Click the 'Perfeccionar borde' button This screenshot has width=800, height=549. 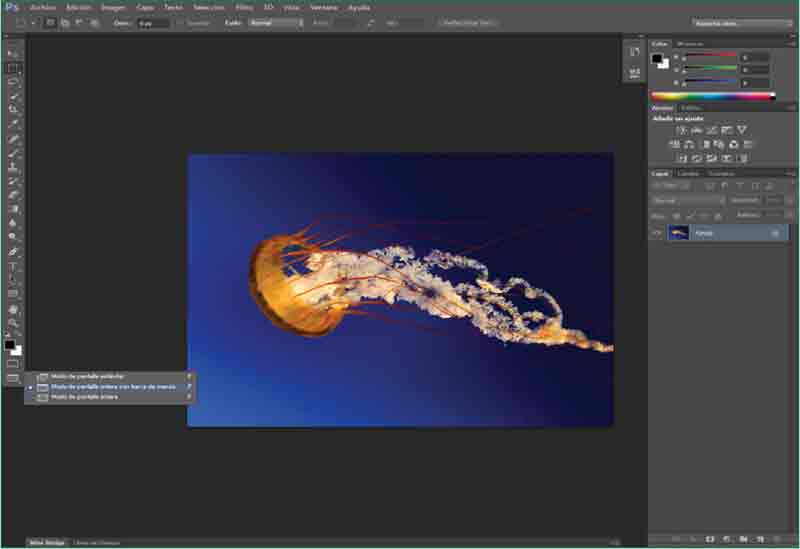[x=467, y=22]
